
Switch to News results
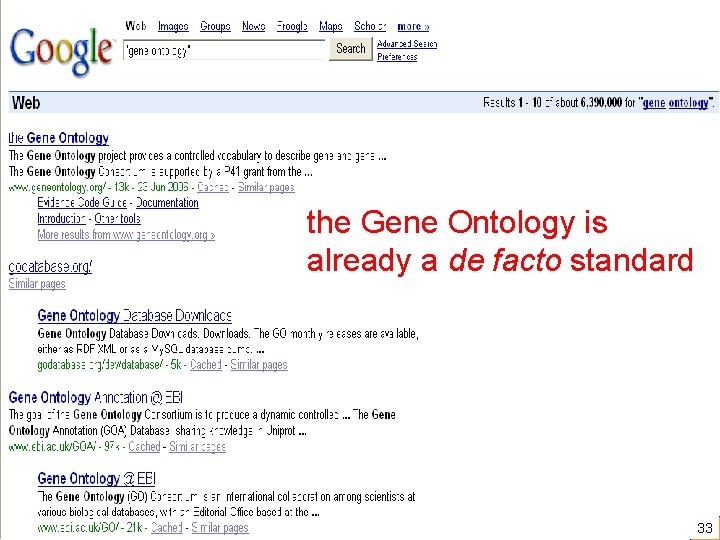click(253, 27)
